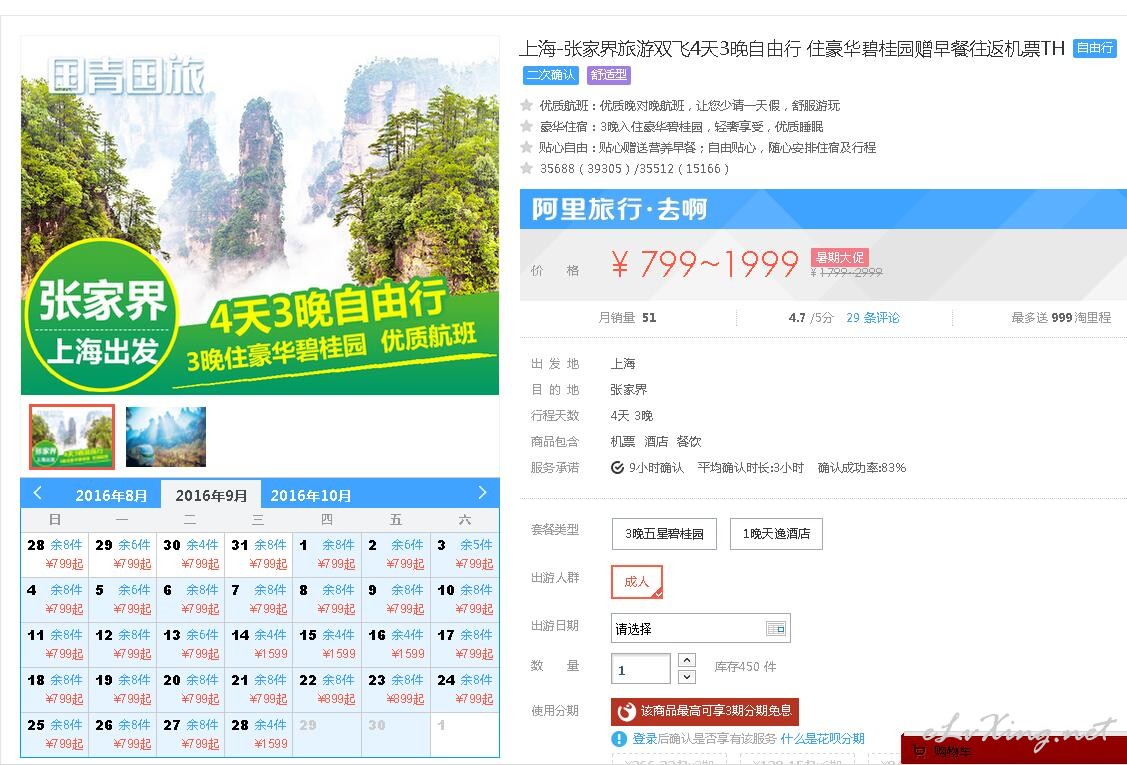Click the 自由行 tag next to the title
Viewport: 1127px width, 765px height.
tap(1095, 48)
